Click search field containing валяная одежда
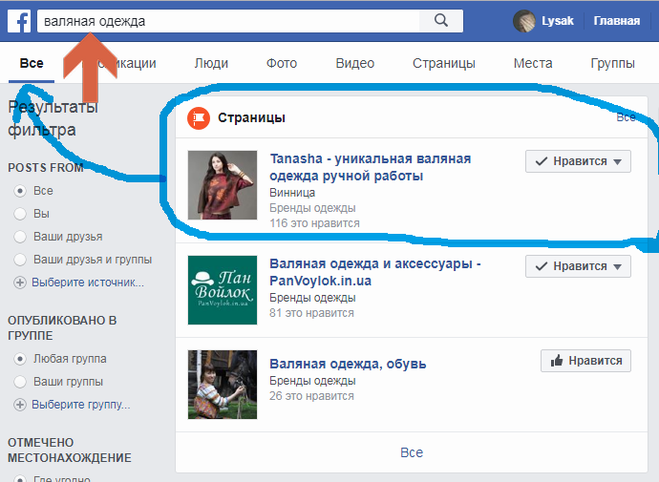 (x=228, y=21)
